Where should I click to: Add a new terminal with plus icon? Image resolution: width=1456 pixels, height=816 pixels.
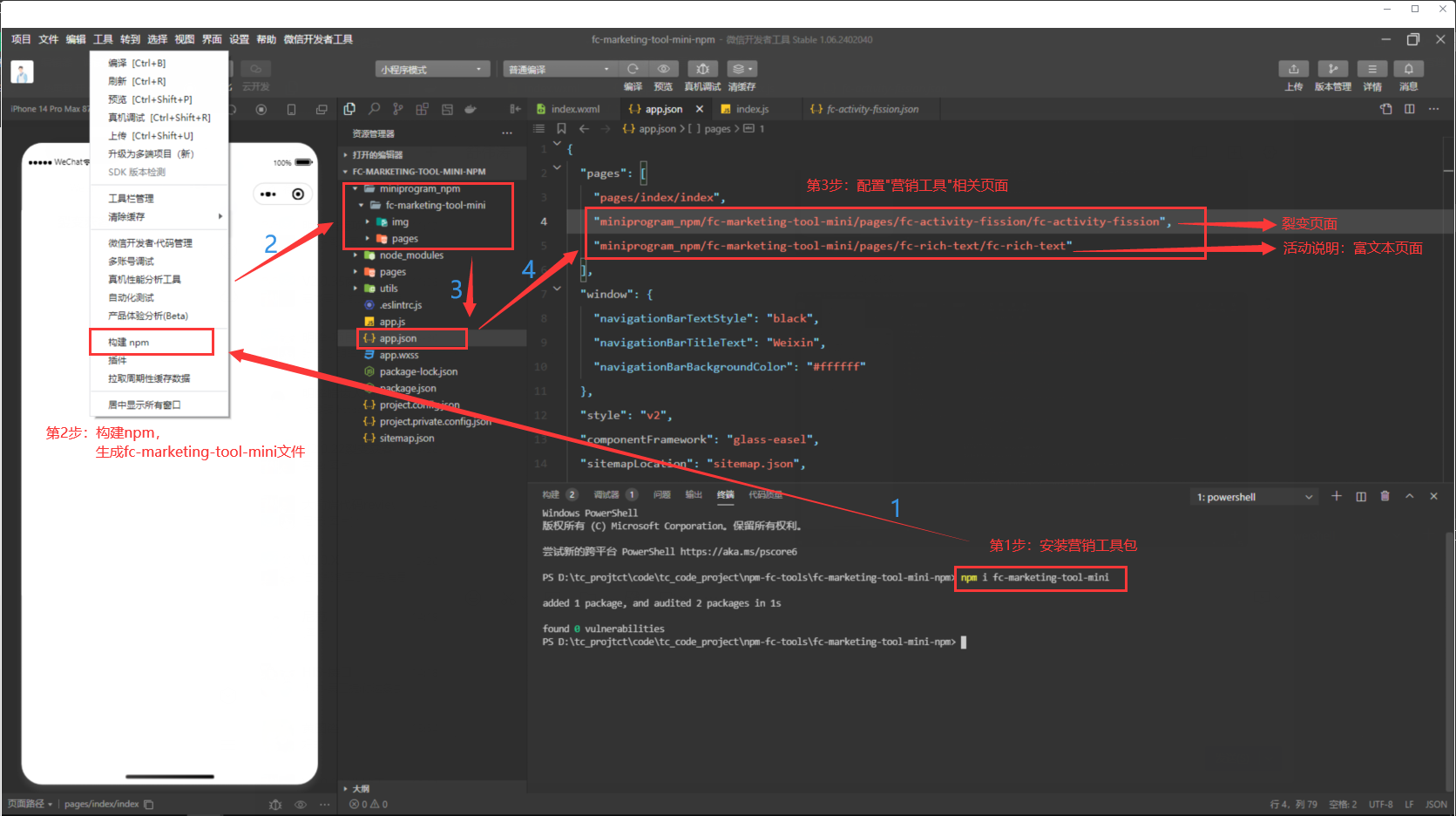[1336, 496]
